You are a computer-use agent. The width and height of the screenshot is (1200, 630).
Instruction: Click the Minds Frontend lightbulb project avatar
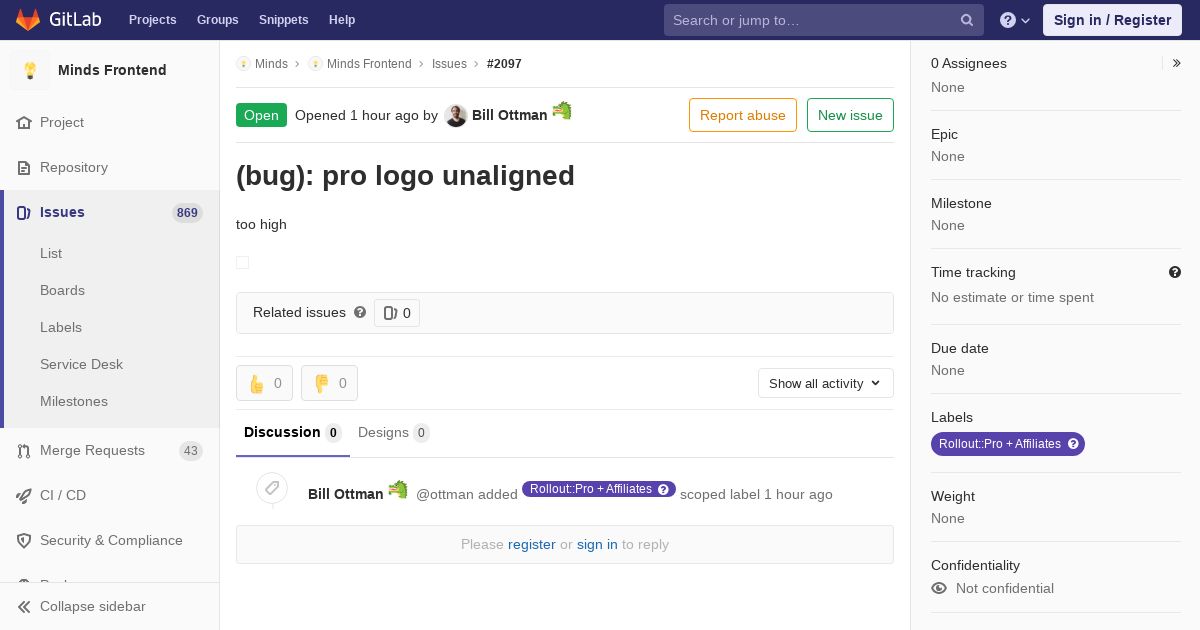[x=30, y=70]
